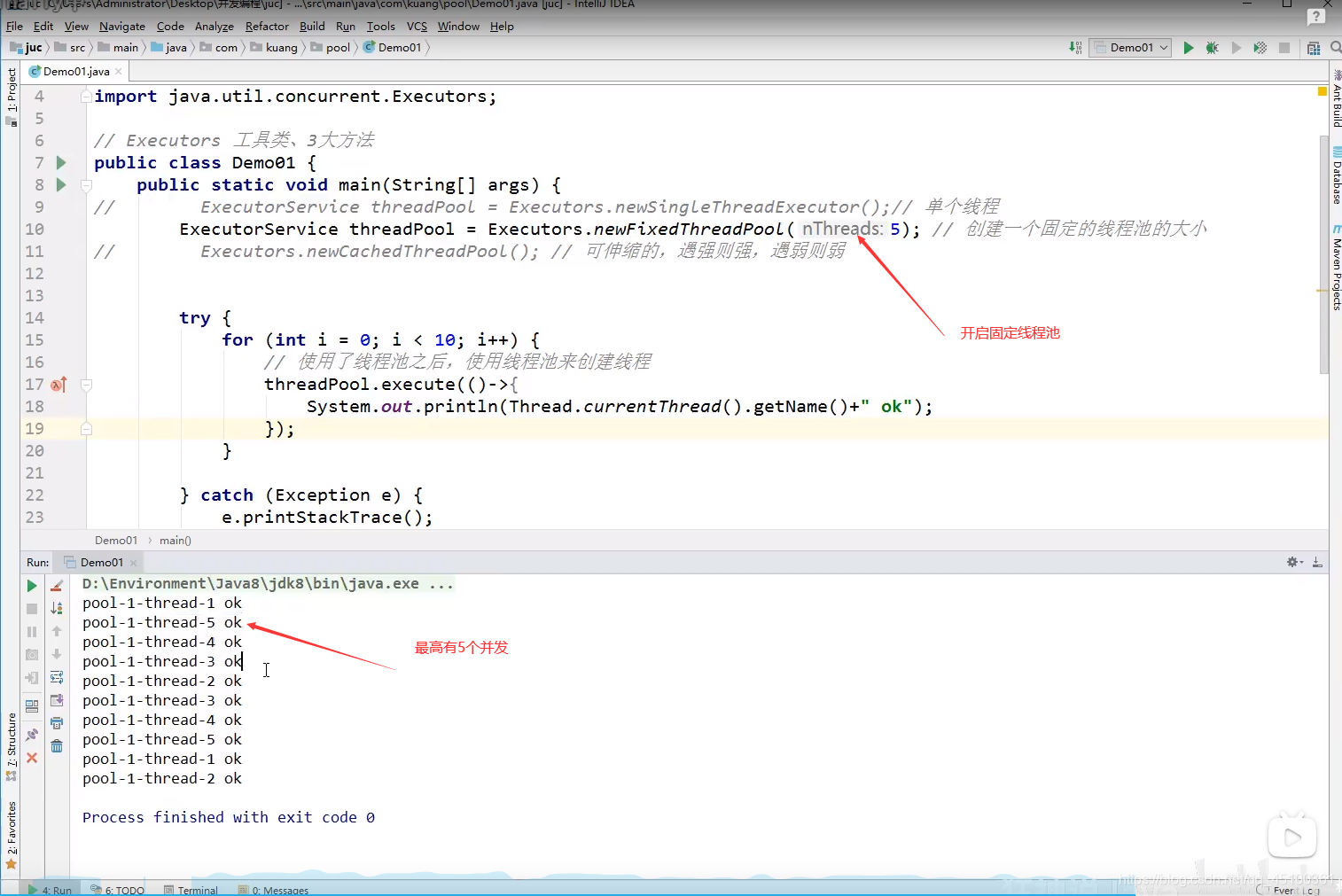Screen dimensions: 1342x896
Task: Rerun Demo01 from the Run panel
Action: 32,586
